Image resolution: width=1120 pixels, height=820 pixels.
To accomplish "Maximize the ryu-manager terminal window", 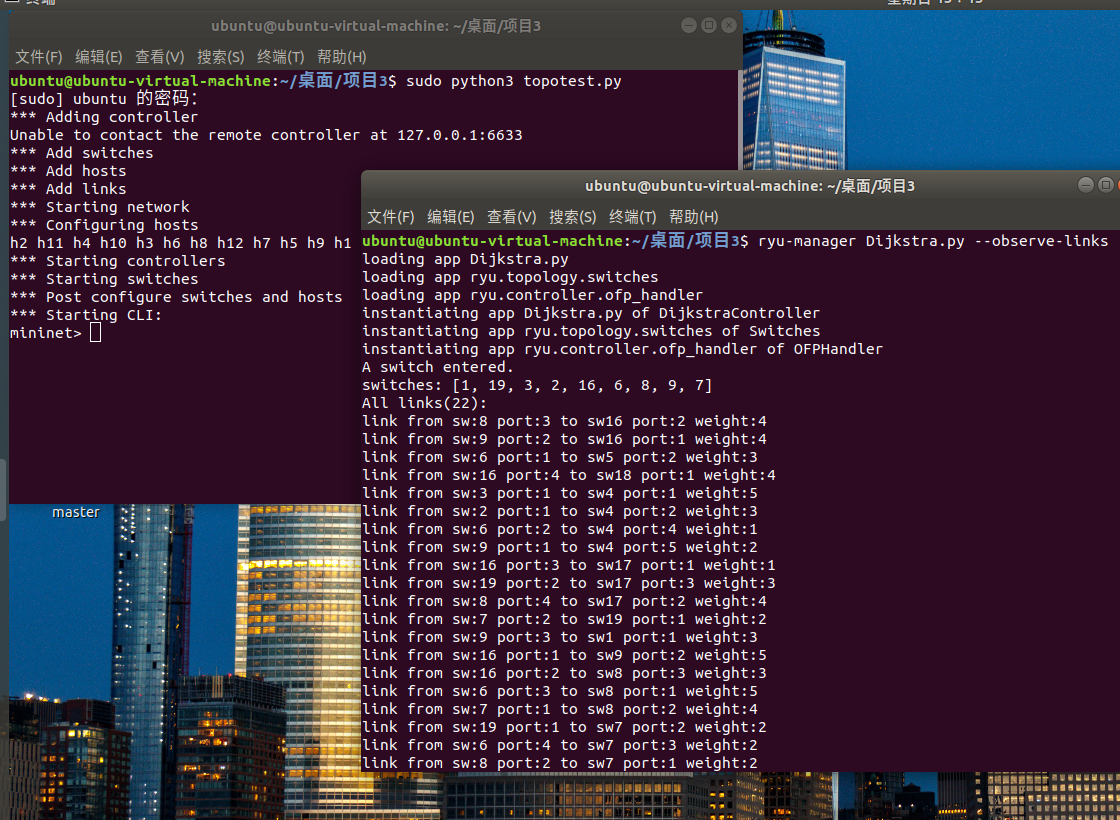I will coord(1106,185).
